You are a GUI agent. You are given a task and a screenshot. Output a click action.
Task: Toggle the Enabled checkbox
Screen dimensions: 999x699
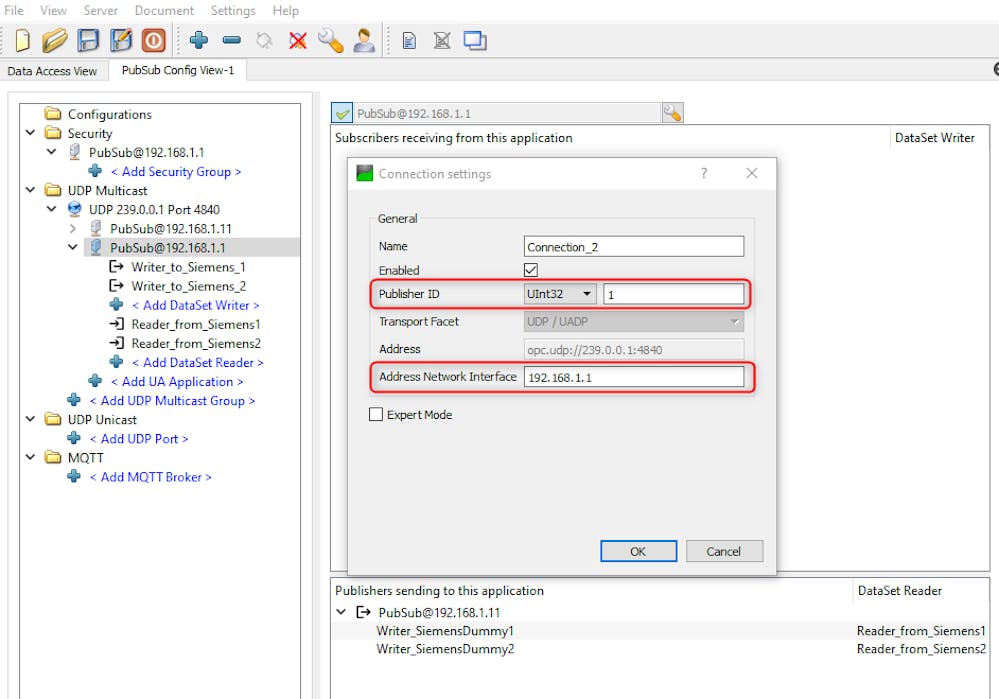click(x=531, y=270)
